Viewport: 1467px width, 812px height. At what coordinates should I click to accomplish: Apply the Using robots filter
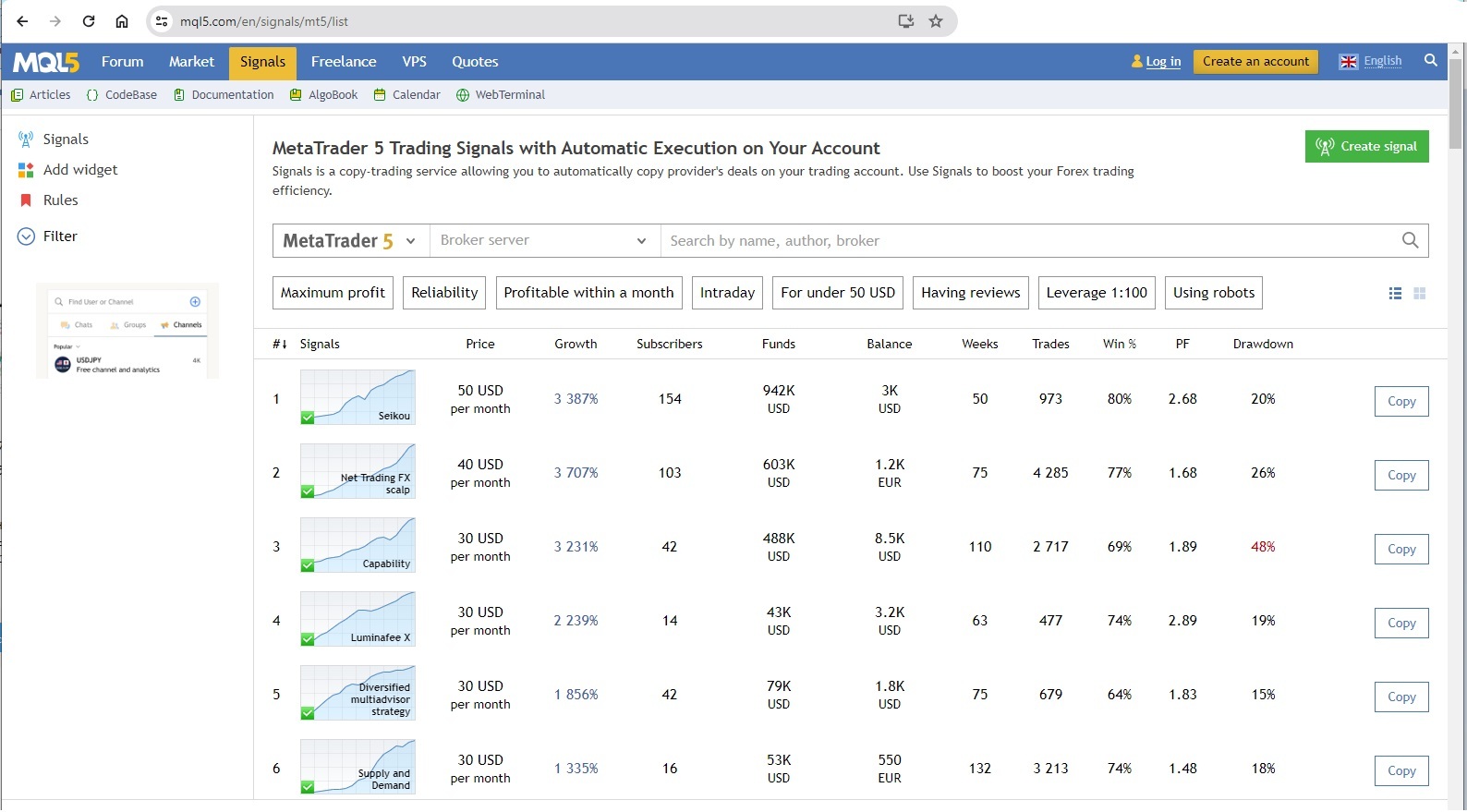1214,293
